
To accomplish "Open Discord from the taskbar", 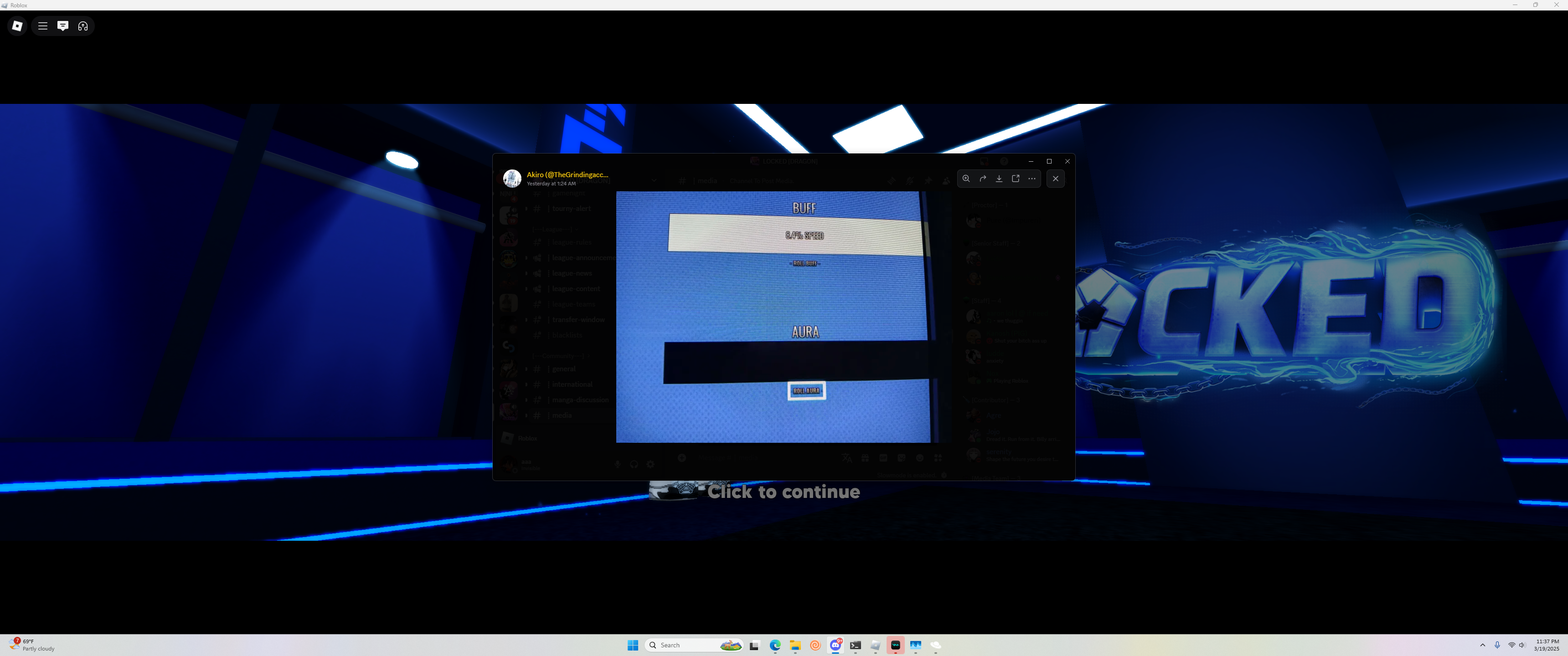I will (x=835, y=645).
